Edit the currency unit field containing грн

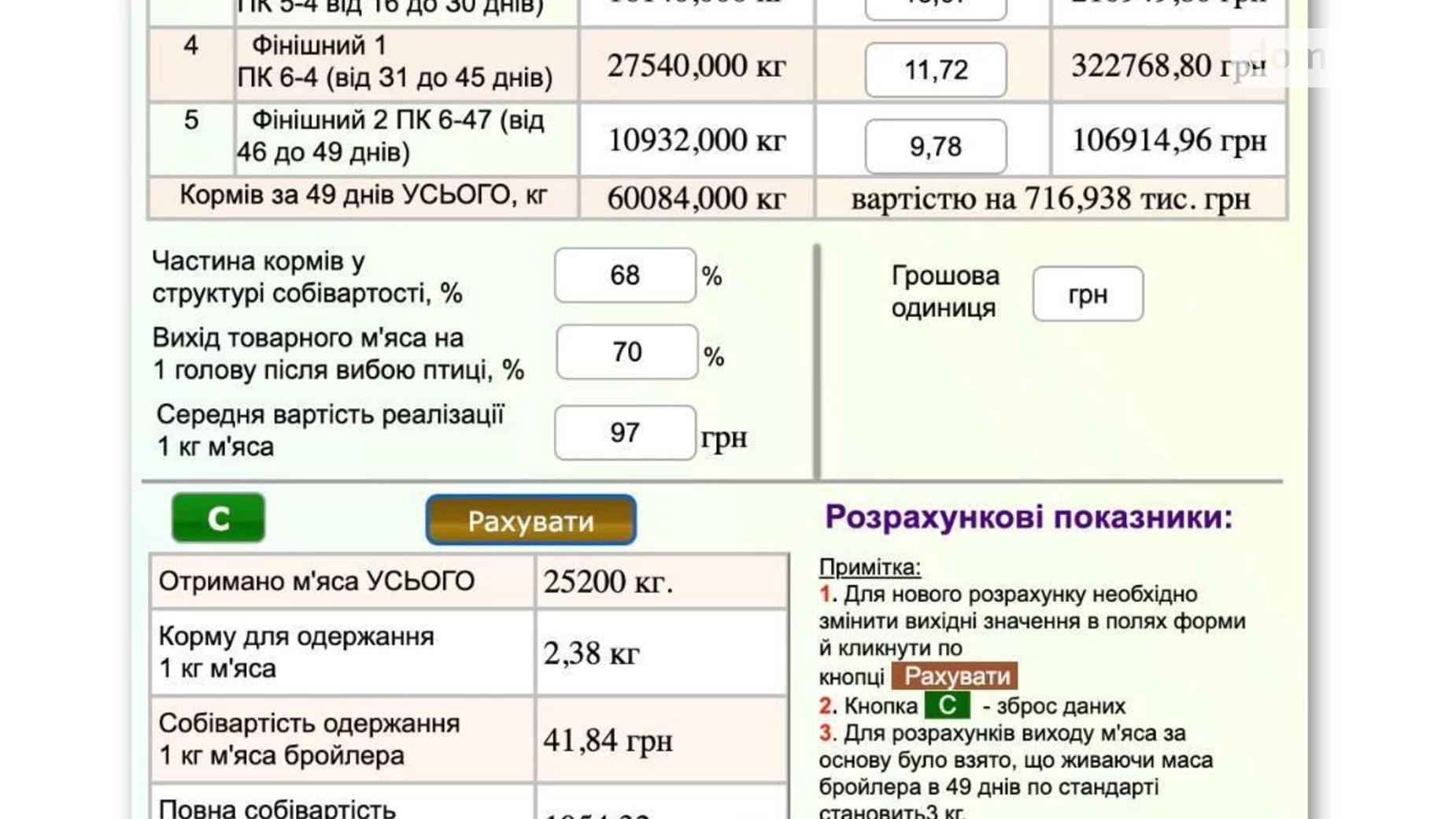pos(1088,295)
